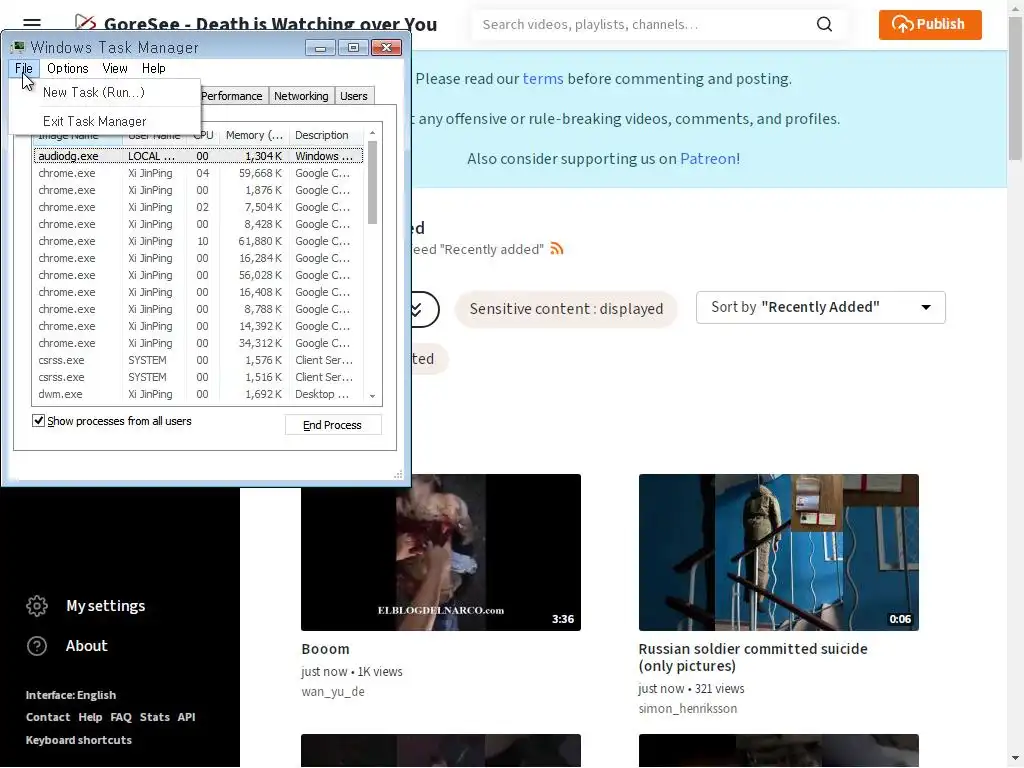Viewport: 1024px width, 768px height.
Task: Switch to the Users tab
Action: point(353,96)
